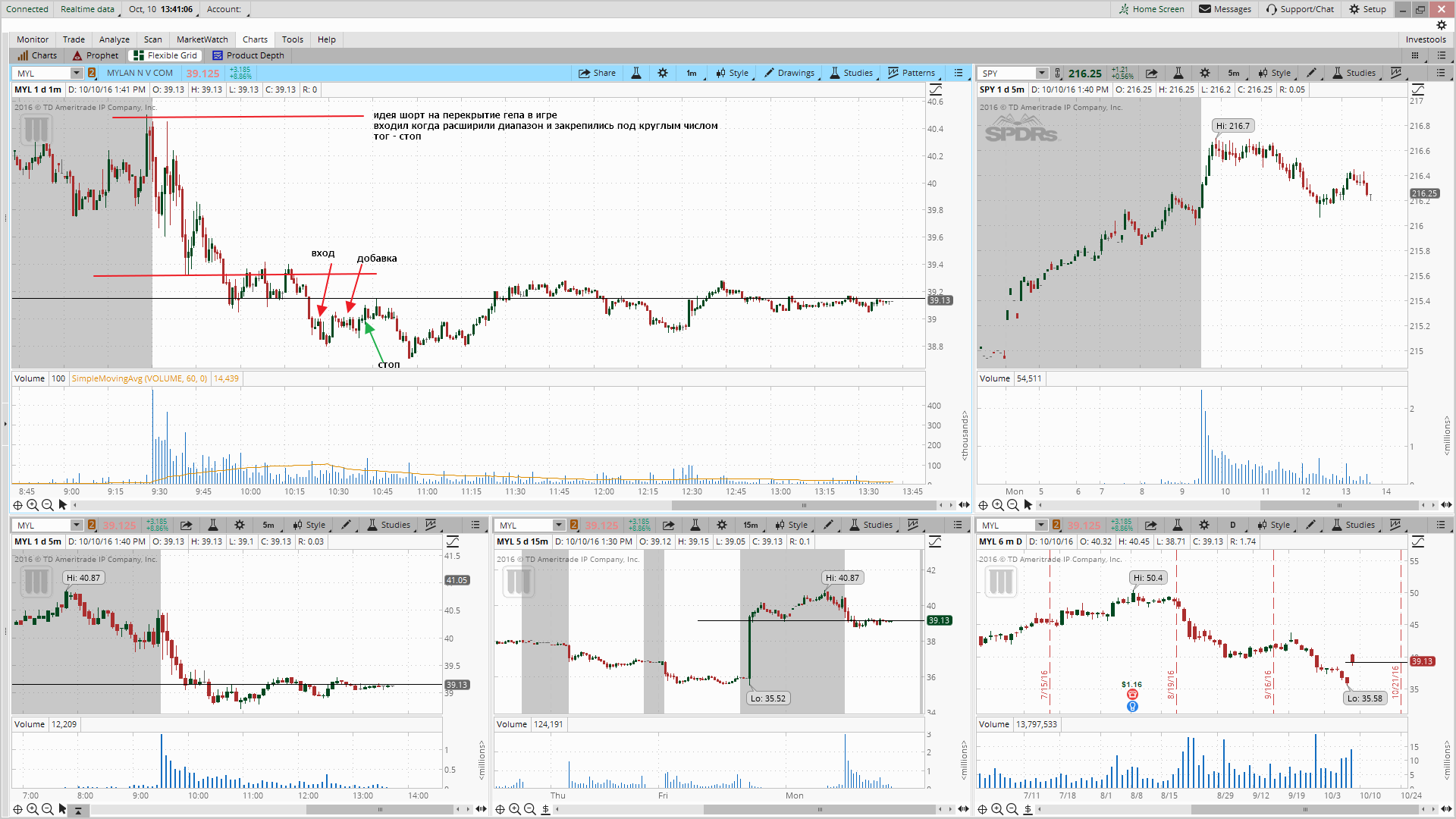
Task: Click the SimpleMovingAvg volume study label
Action: point(140,378)
